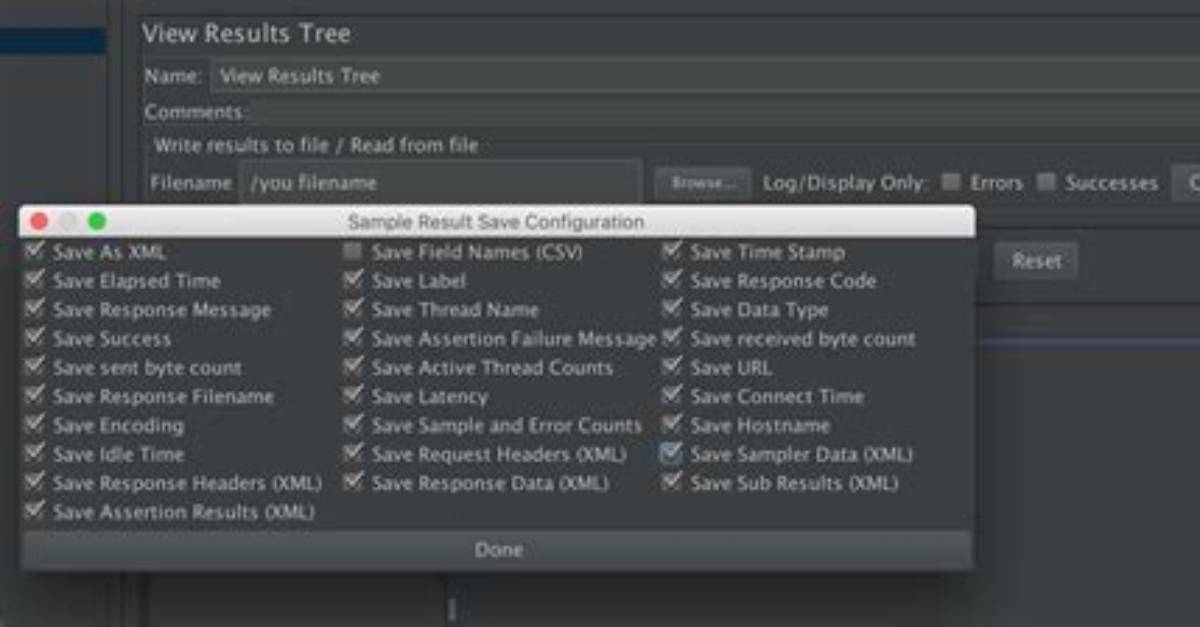
Task: Click the Filename input field
Action: [440, 183]
